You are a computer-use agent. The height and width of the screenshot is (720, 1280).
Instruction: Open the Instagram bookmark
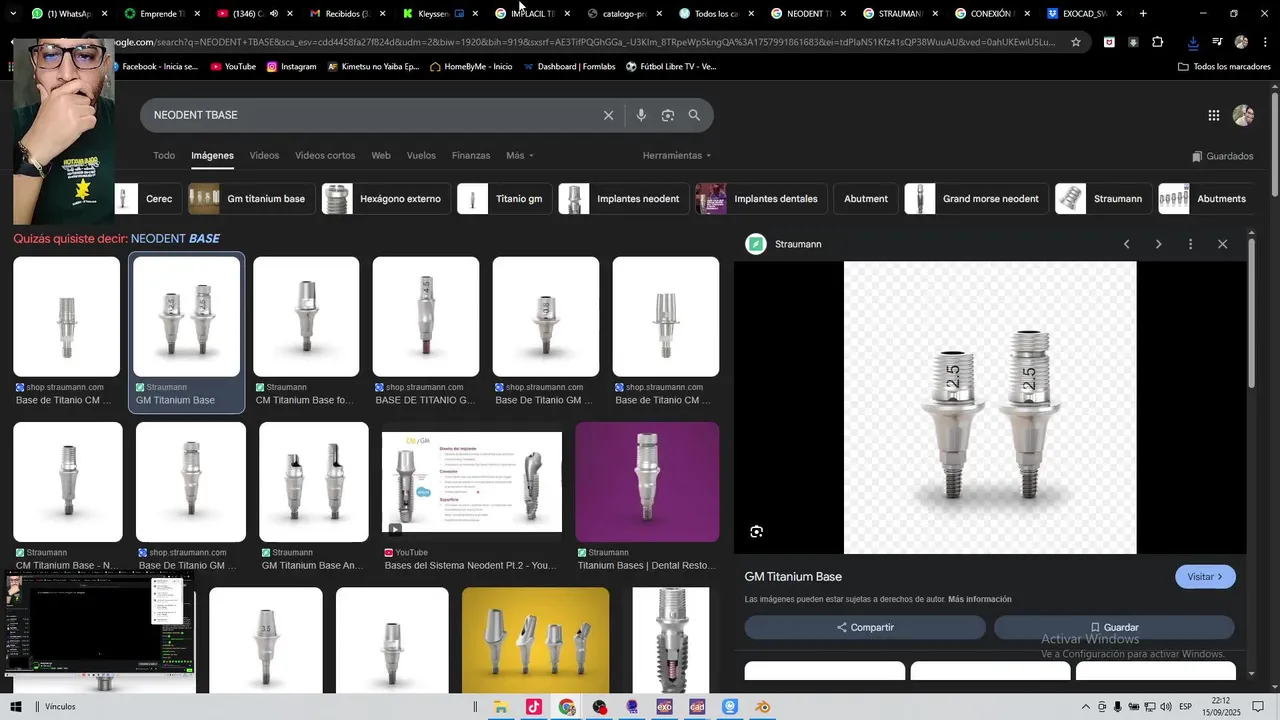point(291,67)
